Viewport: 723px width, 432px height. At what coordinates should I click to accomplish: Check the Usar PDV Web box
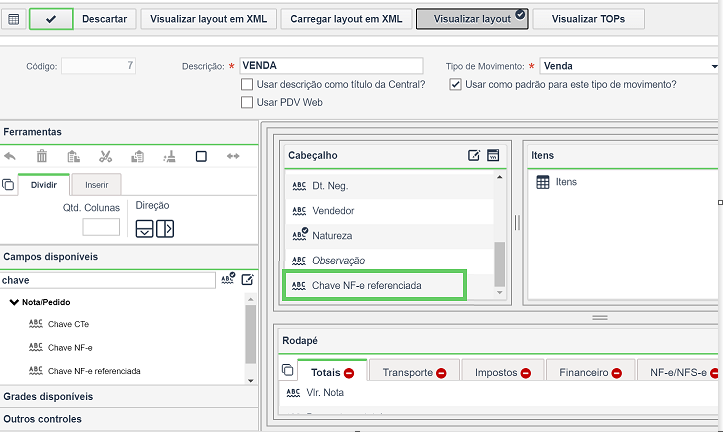pos(247,102)
